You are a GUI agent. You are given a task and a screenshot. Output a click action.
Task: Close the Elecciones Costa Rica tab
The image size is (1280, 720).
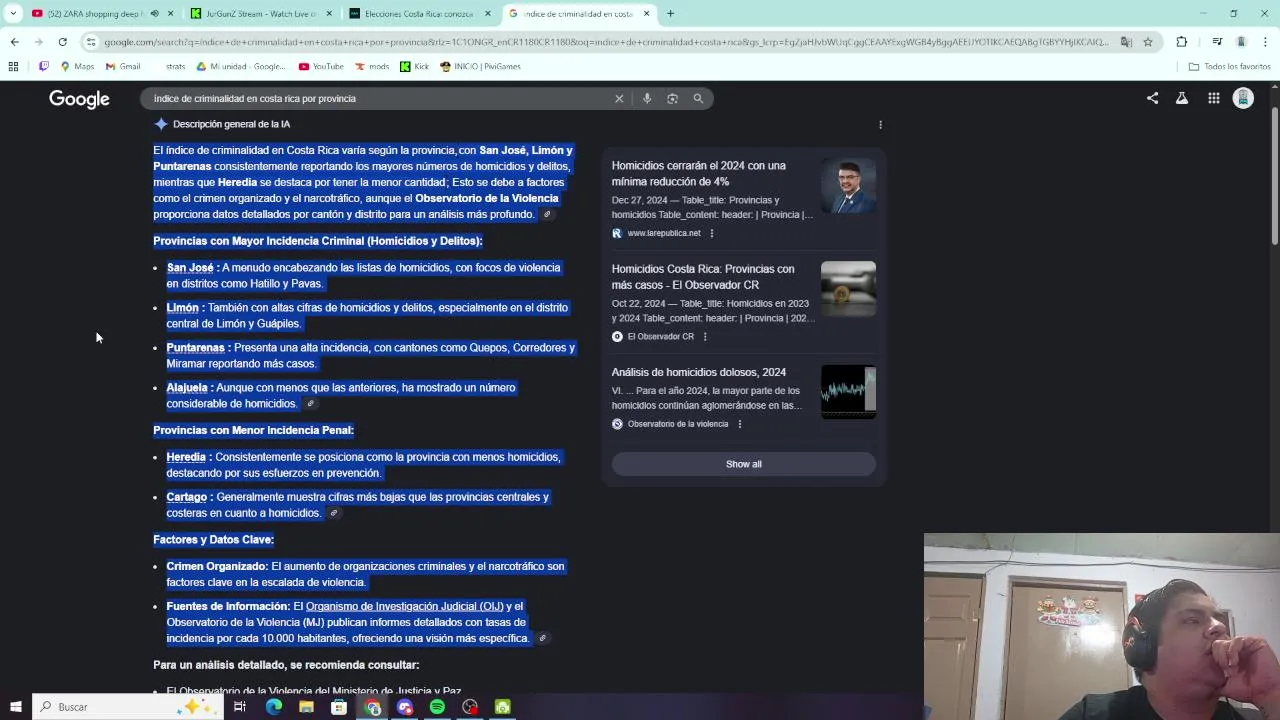(488, 14)
